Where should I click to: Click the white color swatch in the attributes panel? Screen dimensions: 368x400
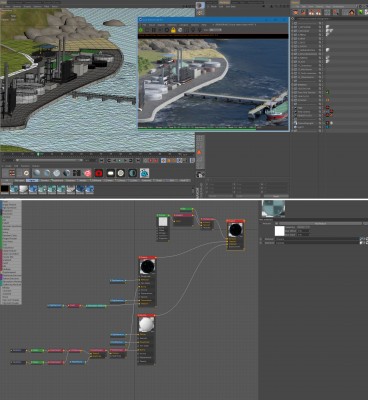click(x=279, y=231)
